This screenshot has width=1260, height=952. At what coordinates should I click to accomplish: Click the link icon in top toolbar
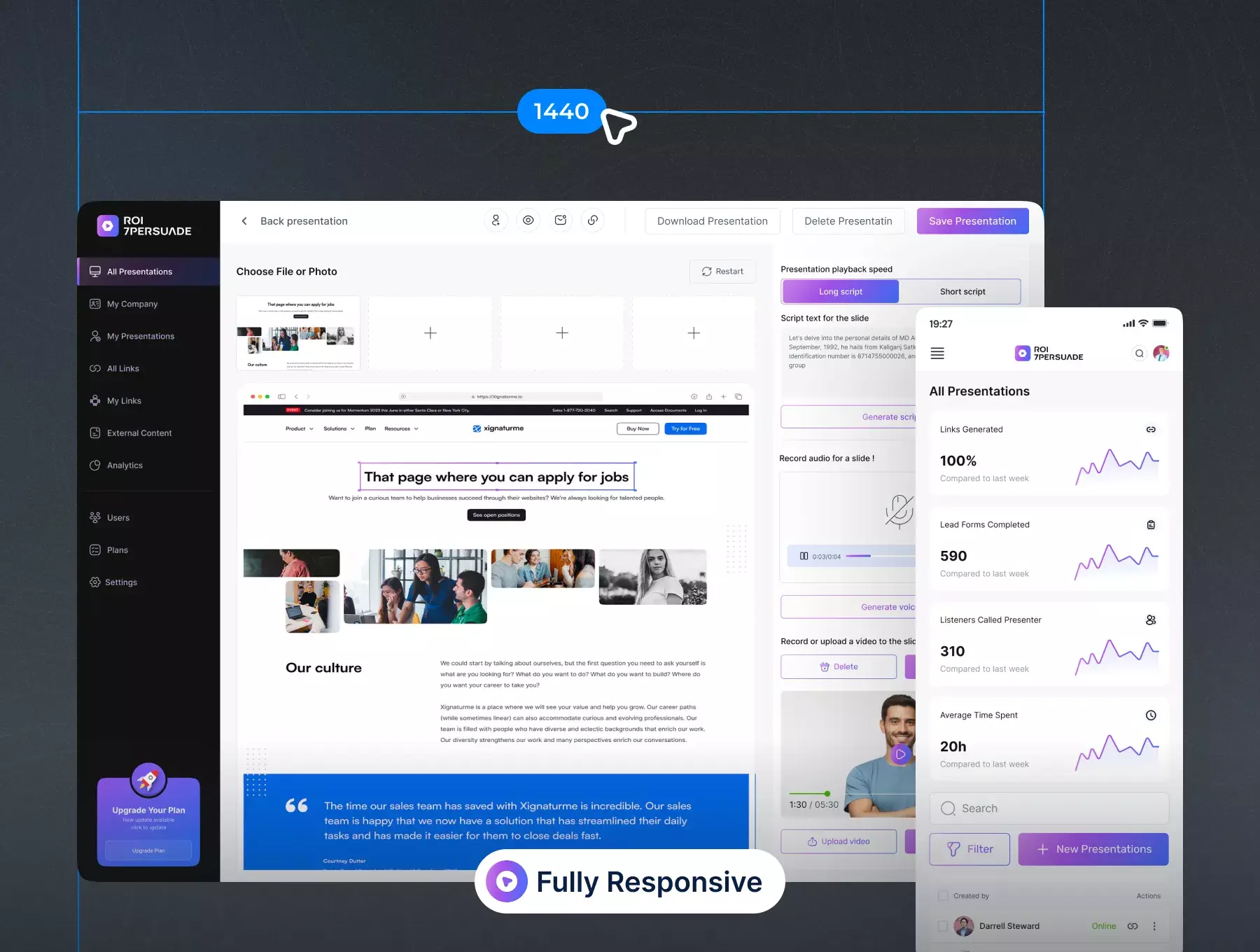pos(593,220)
